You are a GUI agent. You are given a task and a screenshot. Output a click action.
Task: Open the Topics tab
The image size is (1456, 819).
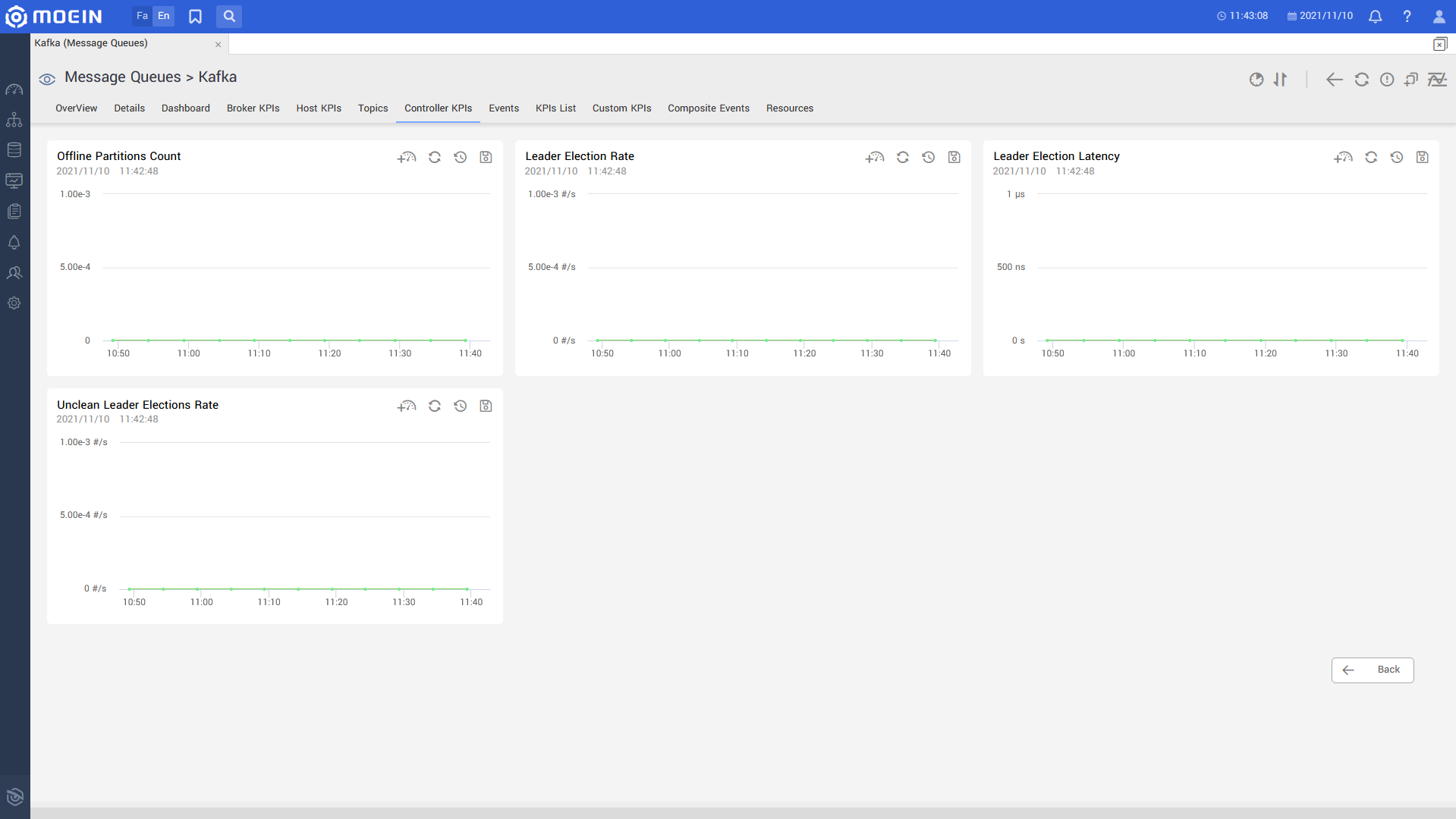373,108
